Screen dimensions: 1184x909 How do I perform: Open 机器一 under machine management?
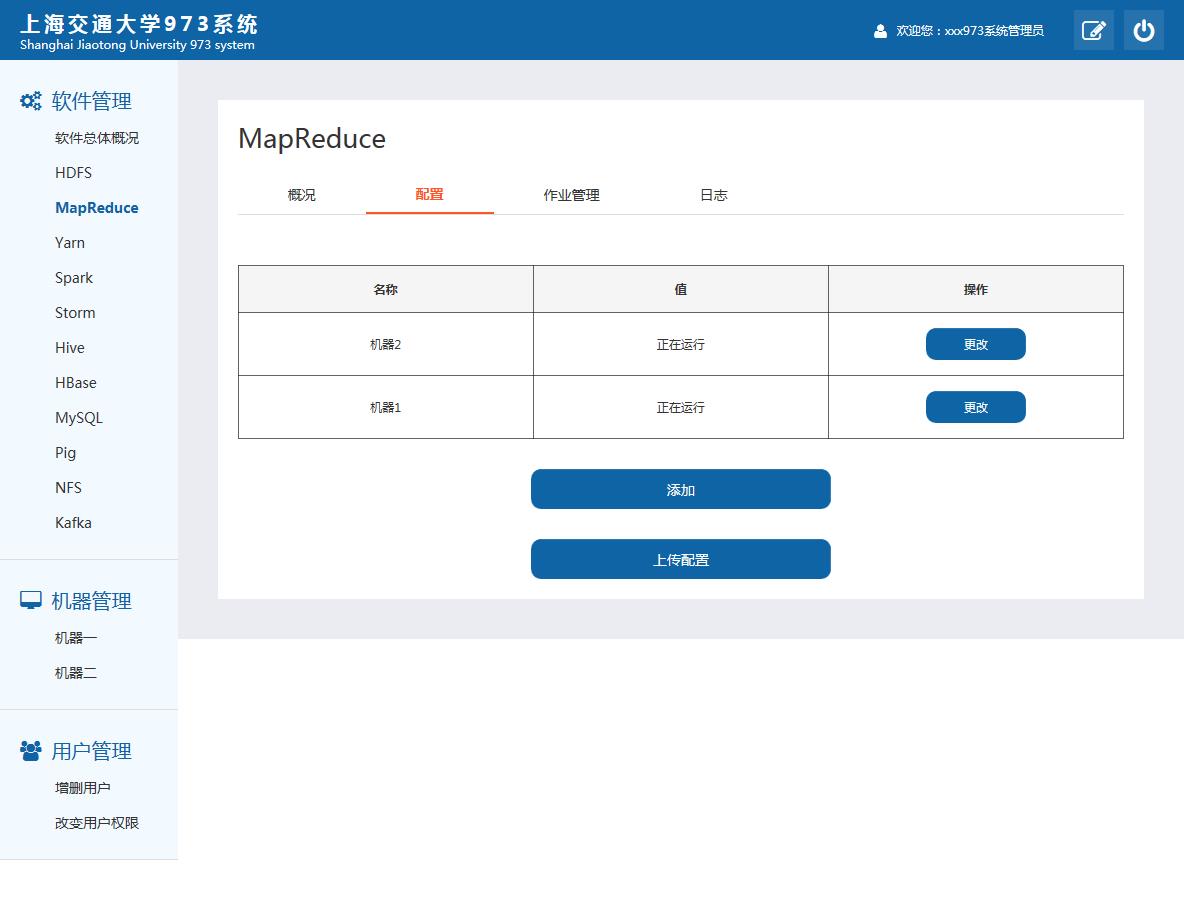pyautogui.click(x=76, y=638)
